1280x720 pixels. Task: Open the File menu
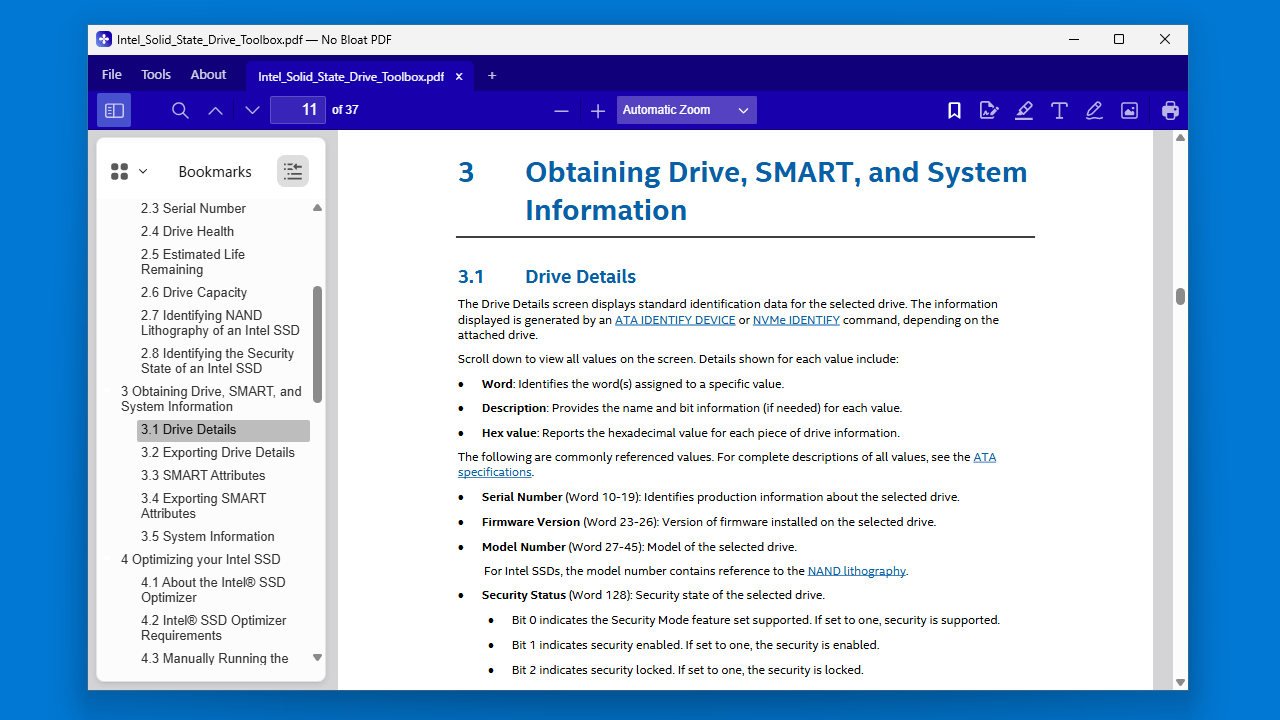112,74
